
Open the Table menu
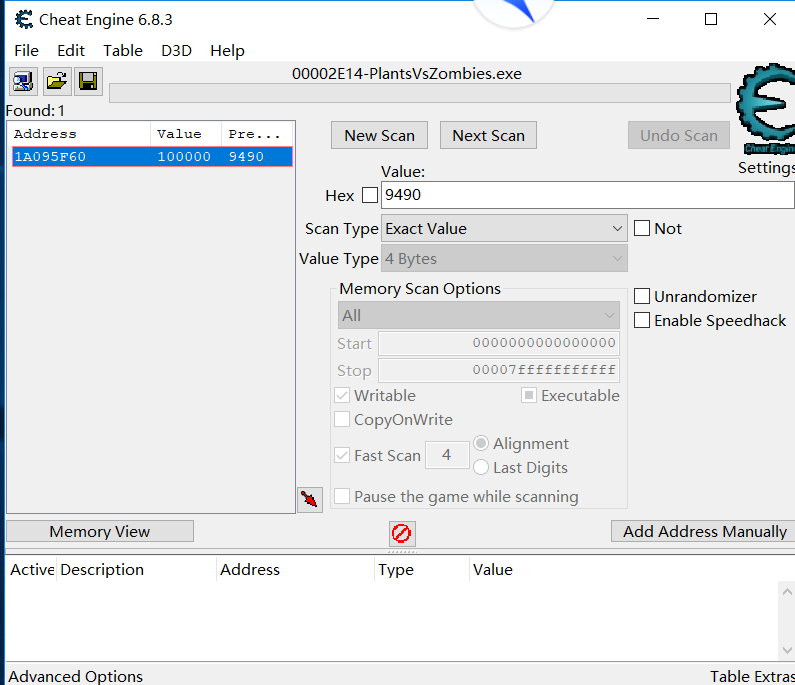tap(123, 50)
